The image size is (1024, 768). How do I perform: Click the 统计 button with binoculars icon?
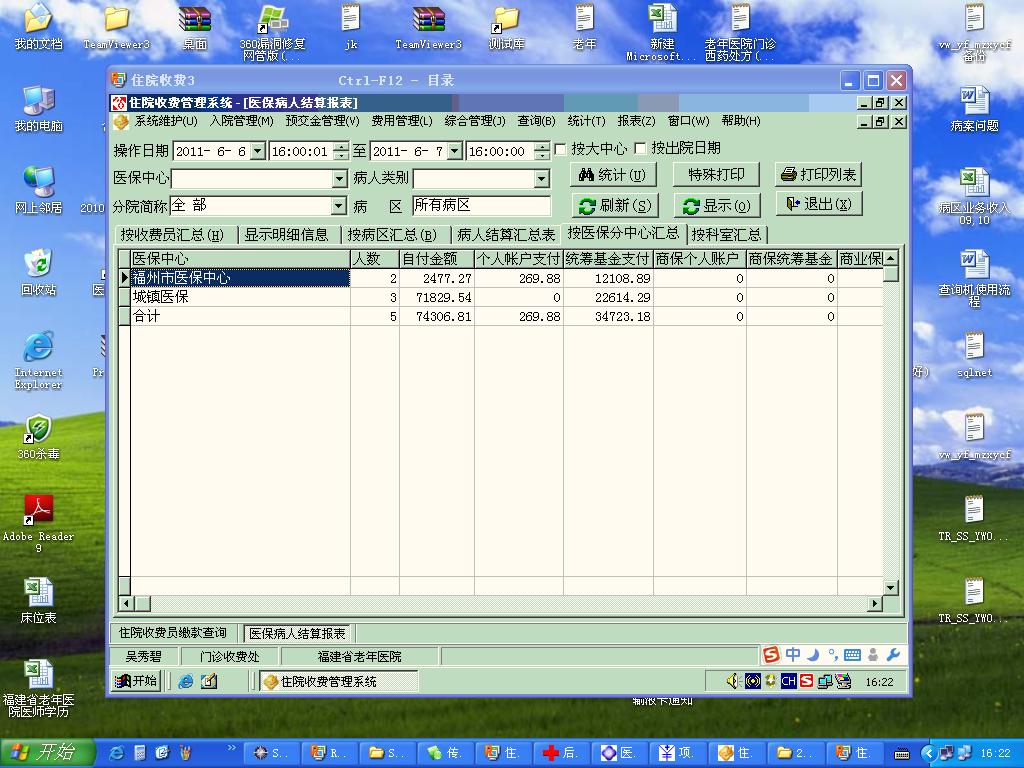[612, 175]
